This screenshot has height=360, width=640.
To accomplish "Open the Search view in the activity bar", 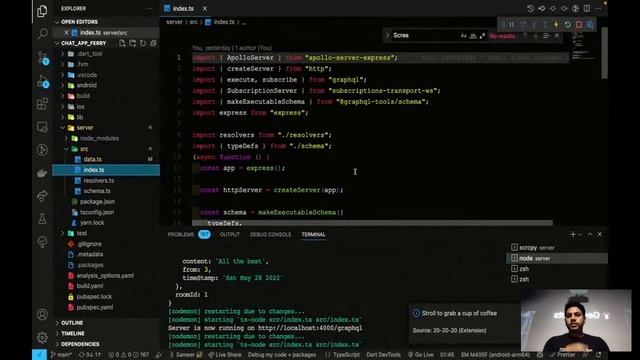I will [x=42, y=33].
